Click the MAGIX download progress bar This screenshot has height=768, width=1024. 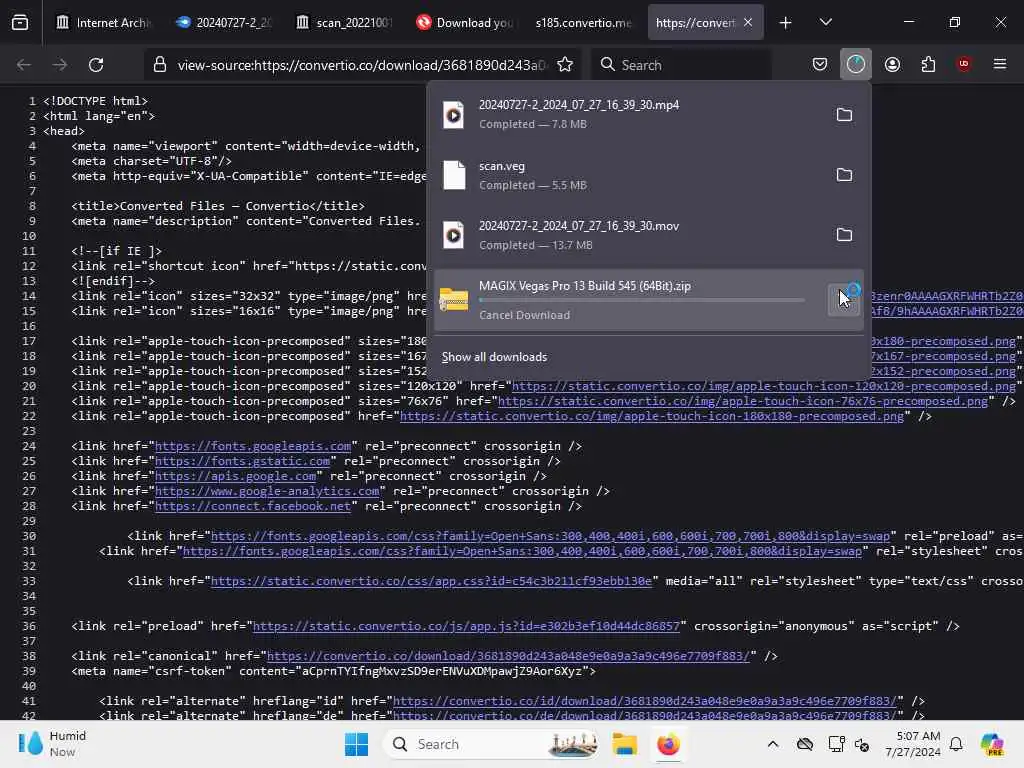(642, 300)
